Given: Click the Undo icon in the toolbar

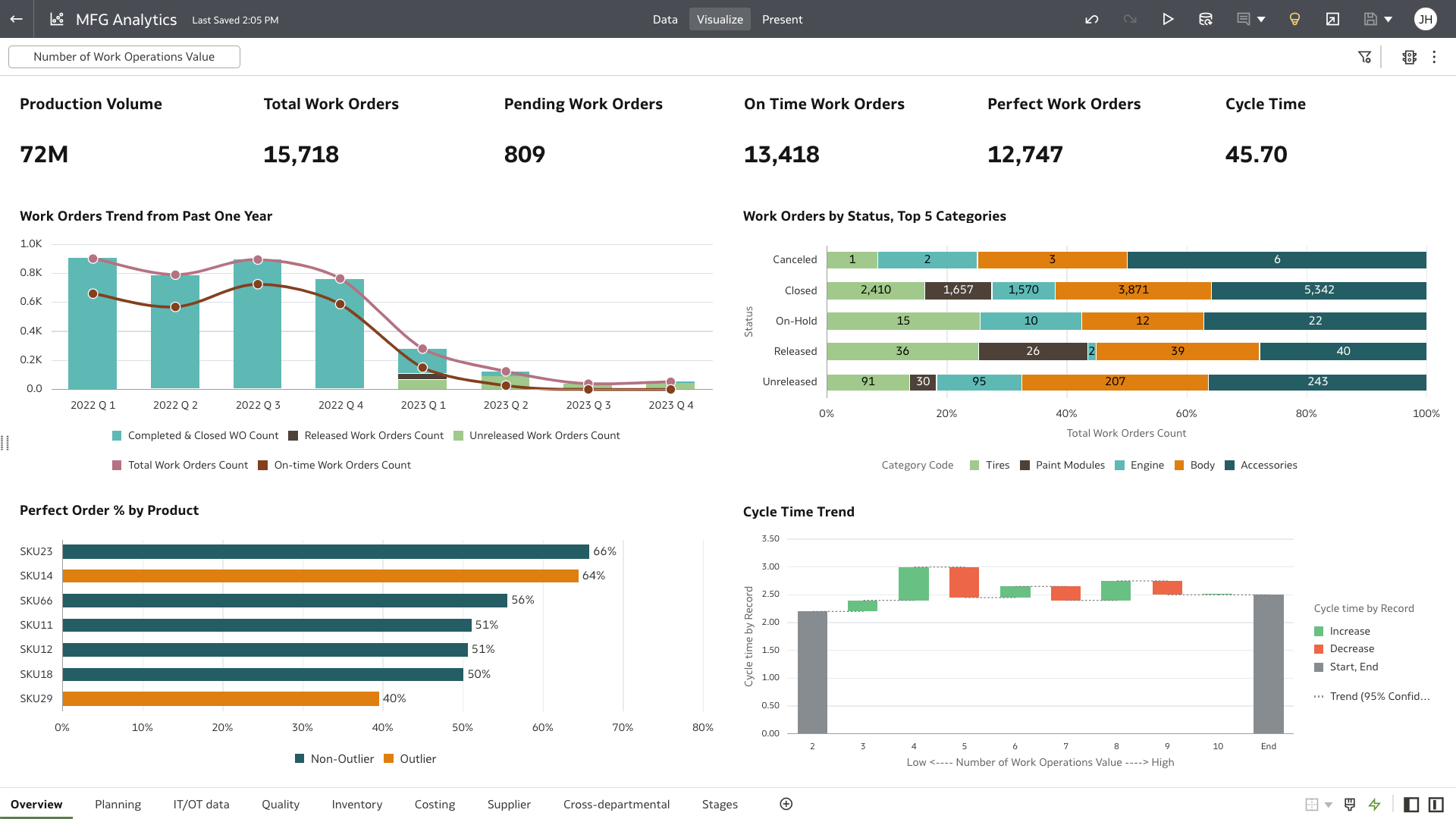Looking at the screenshot, I should (x=1092, y=19).
